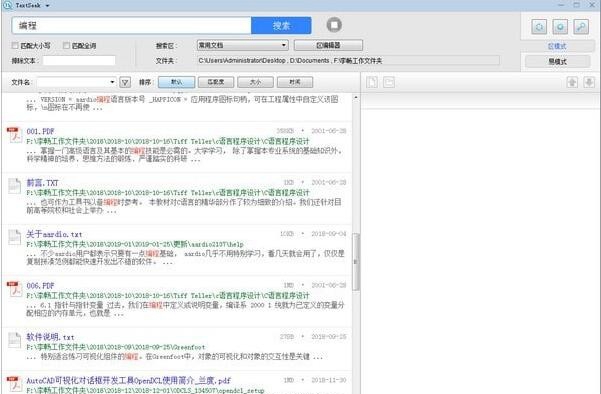The image size is (601, 394).
Task: Click the blue 搜索 button
Action: [281, 26]
